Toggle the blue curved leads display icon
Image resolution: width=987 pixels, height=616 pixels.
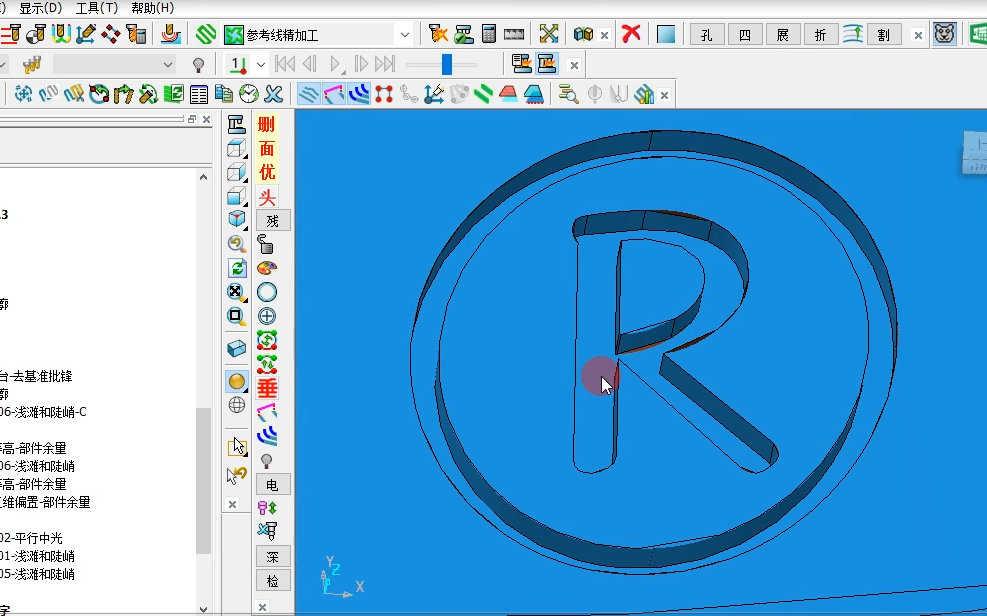click(x=358, y=94)
